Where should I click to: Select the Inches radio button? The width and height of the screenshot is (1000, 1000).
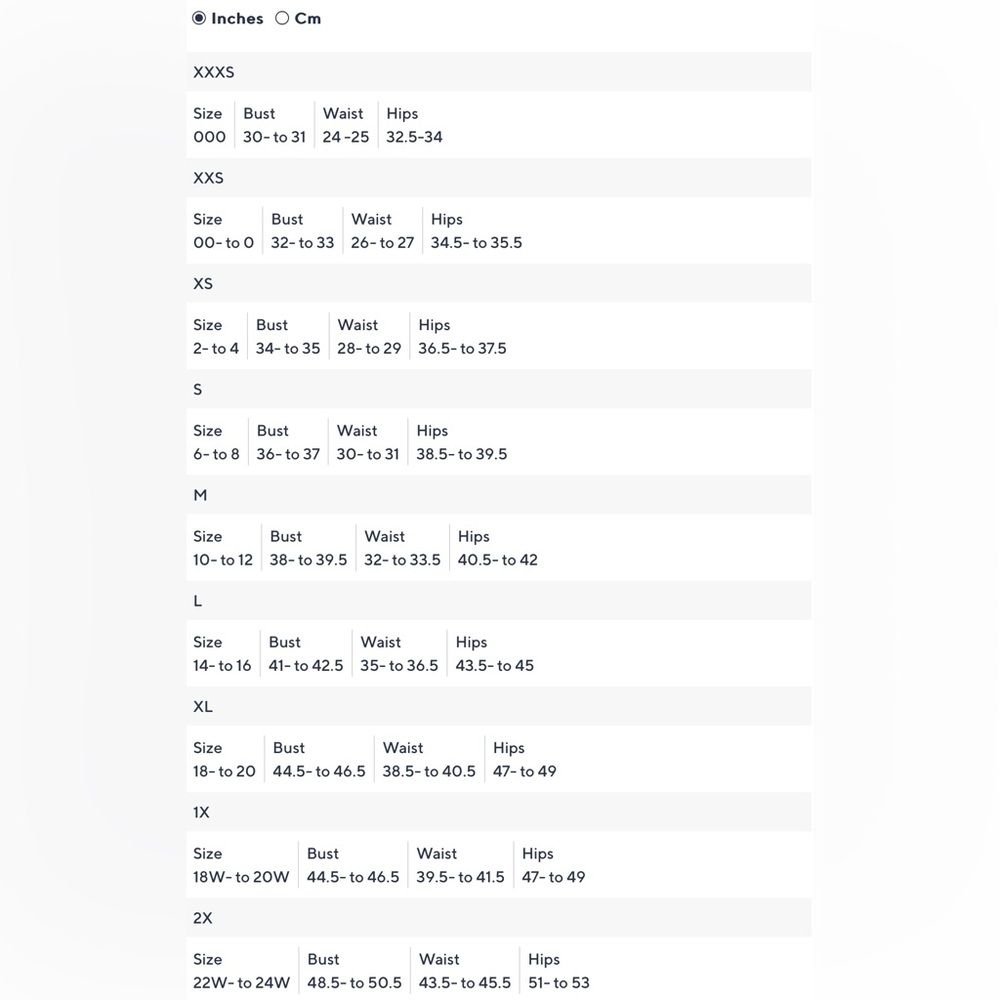[199, 18]
